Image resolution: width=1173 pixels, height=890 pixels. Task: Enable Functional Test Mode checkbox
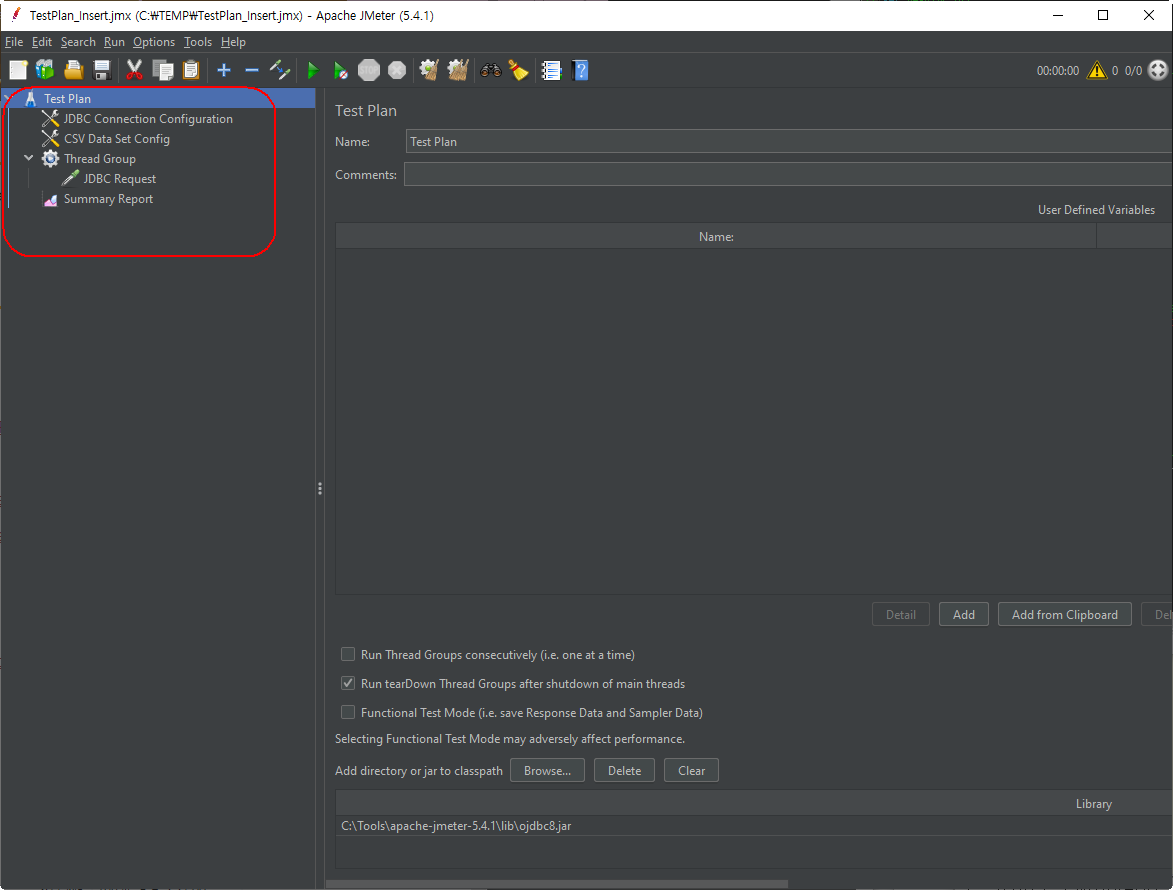348,712
